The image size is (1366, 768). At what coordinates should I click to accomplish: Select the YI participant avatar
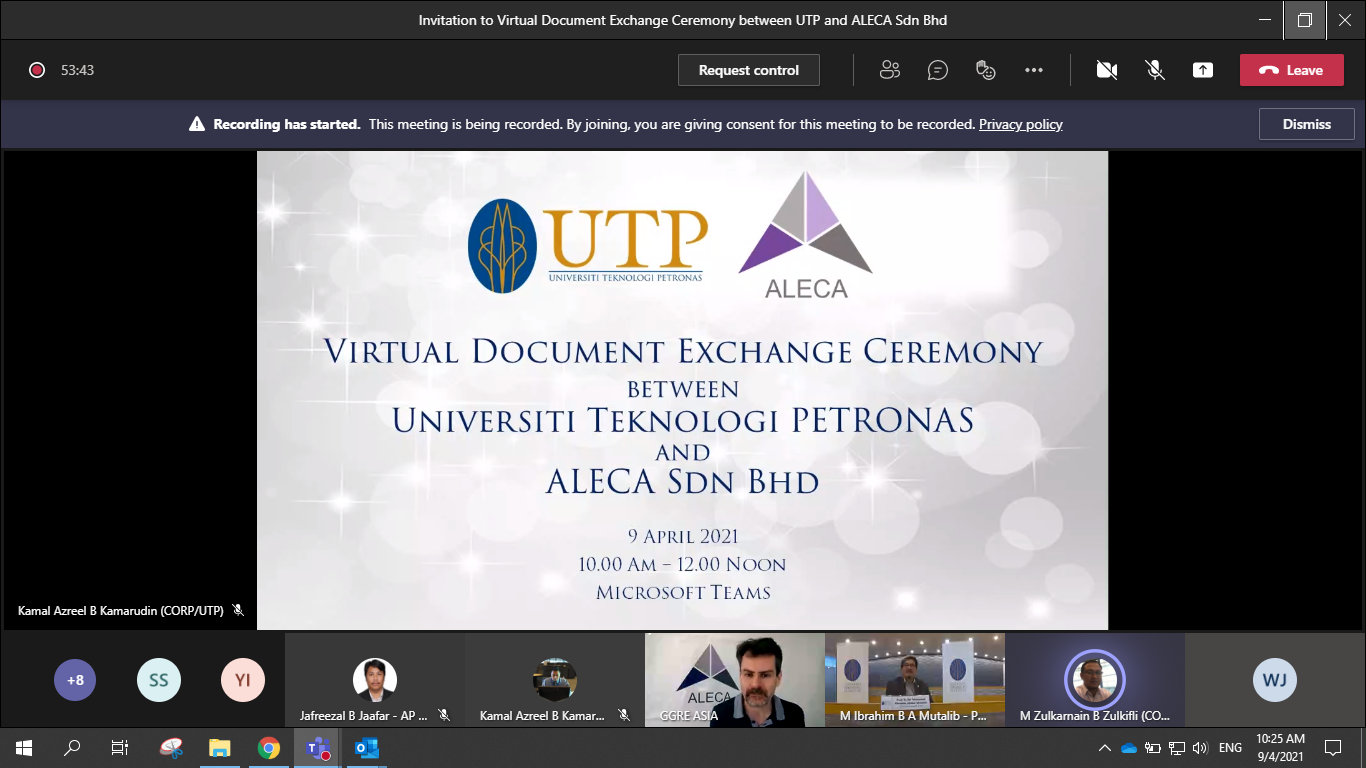click(243, 681)
